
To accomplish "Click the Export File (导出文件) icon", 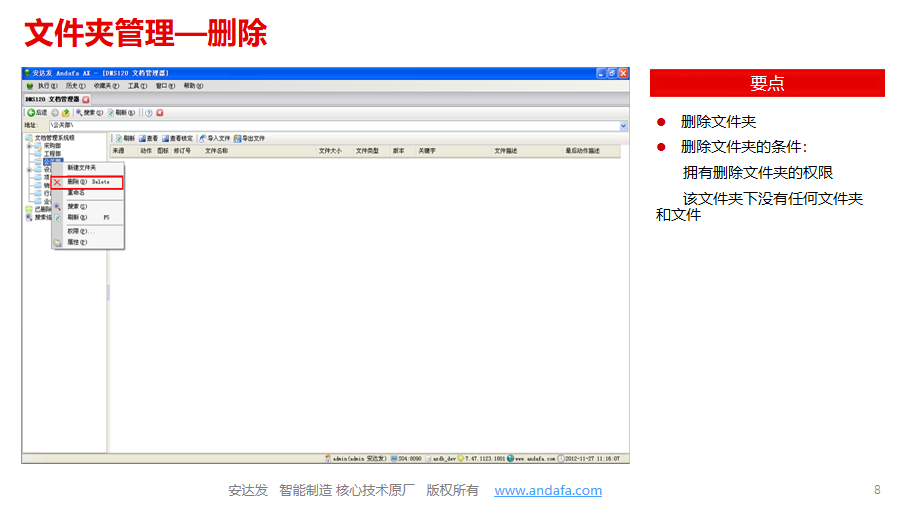I will [x=249, y=138].
